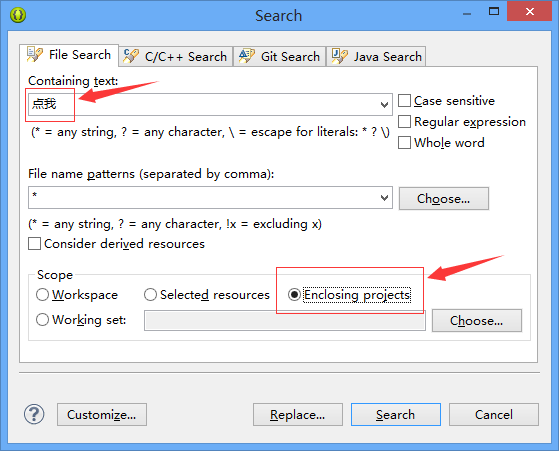Click the Working set text field
The height and width of the screenshot is (451, 559).
(x=285, y=321)
